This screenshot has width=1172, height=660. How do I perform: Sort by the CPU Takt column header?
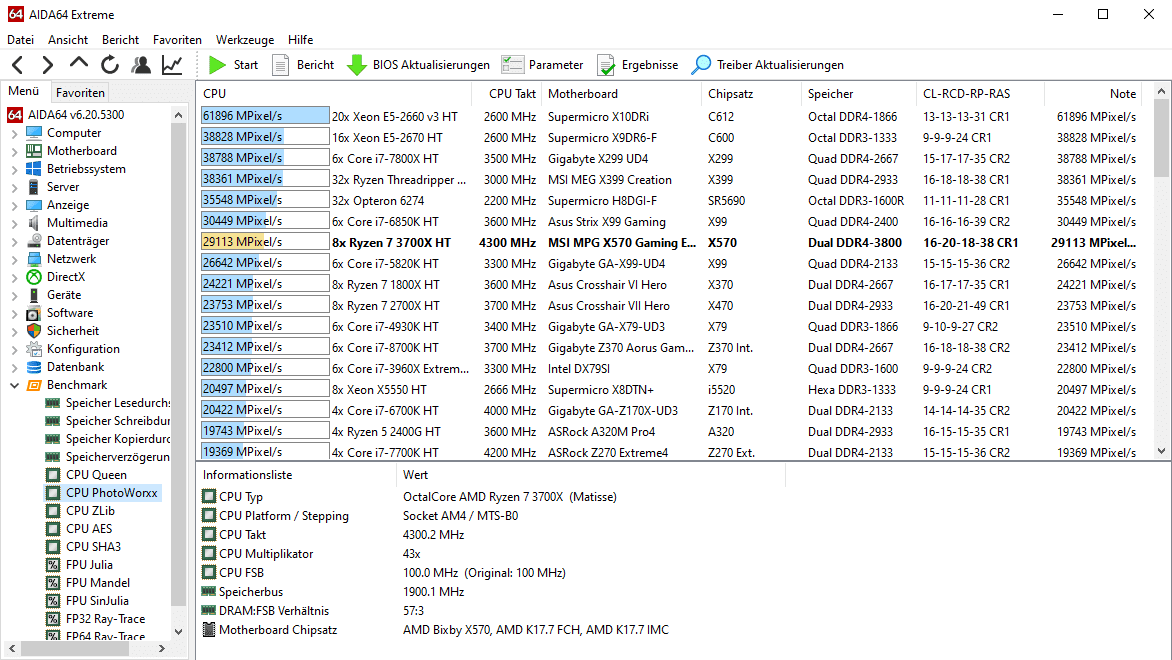pyautogui.click(x=505, y=93)
